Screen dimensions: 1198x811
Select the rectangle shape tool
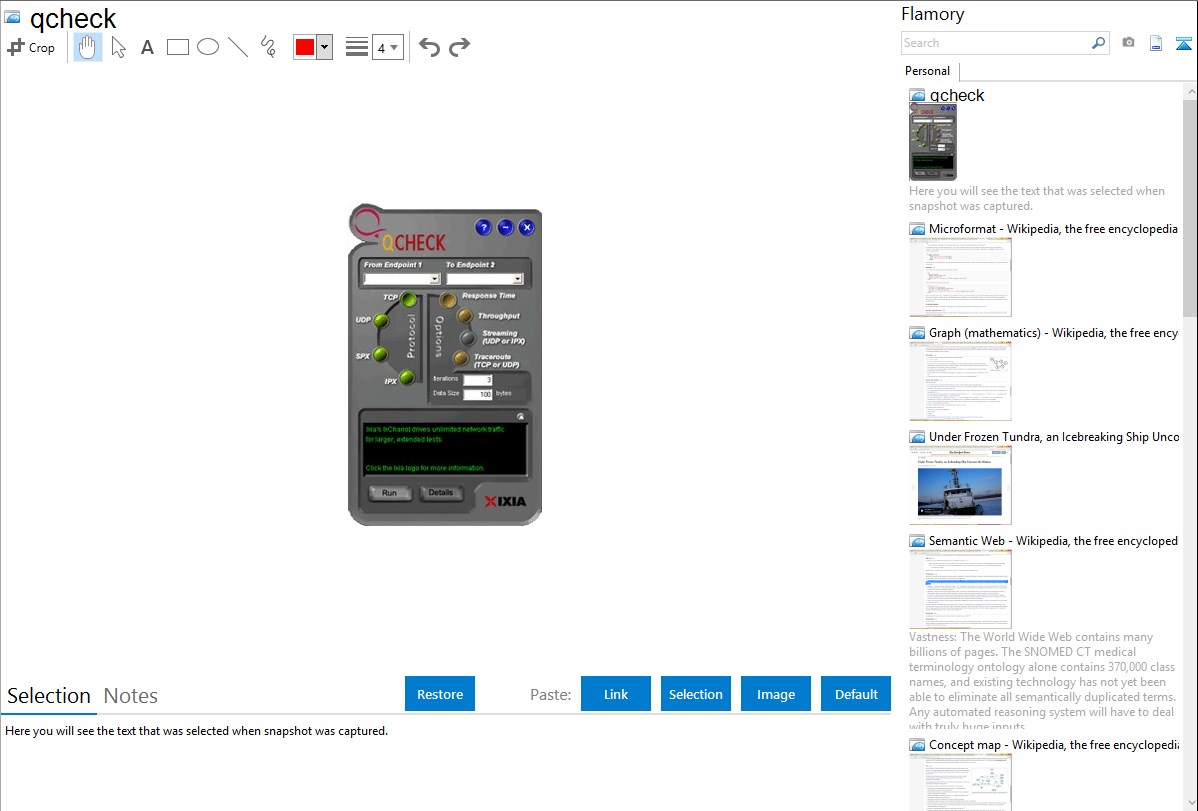(177, 47)
